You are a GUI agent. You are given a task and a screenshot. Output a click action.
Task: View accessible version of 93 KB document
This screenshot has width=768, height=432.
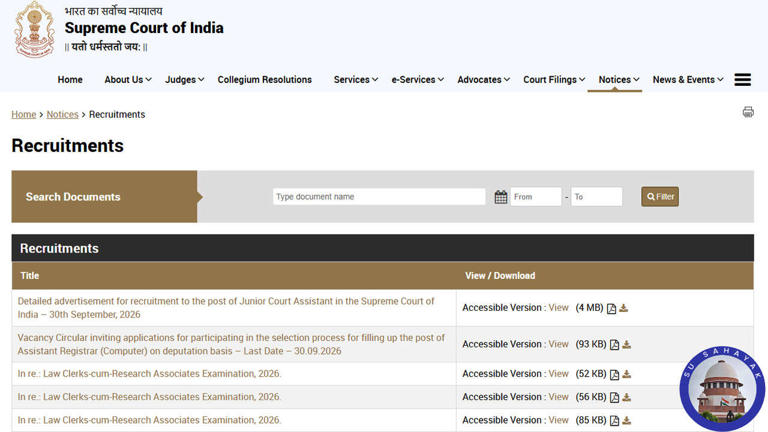(x=558, y=344)
